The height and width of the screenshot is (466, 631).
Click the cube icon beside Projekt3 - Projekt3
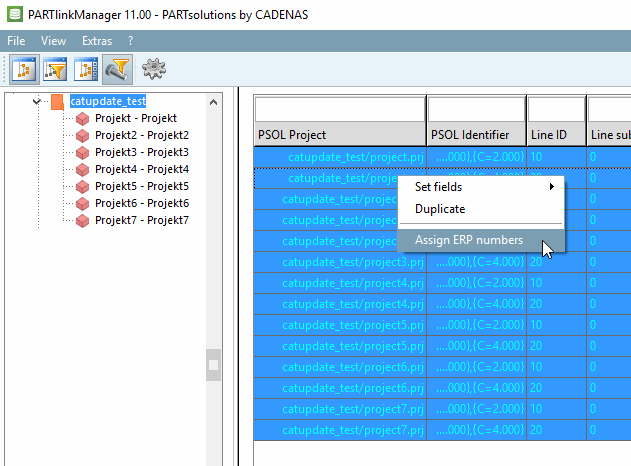(x=82, y=153)
